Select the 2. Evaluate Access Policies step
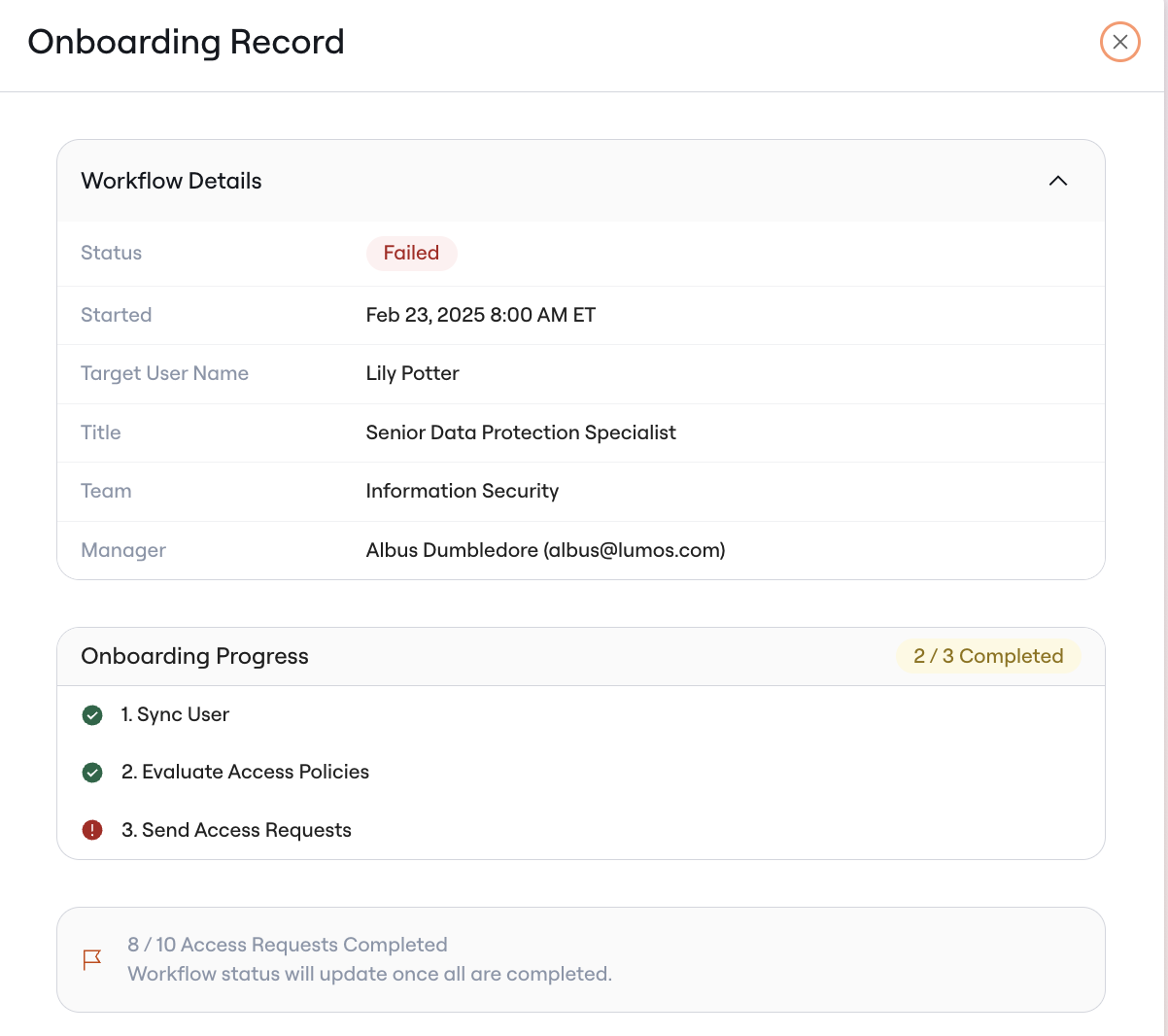 (245, 772)
